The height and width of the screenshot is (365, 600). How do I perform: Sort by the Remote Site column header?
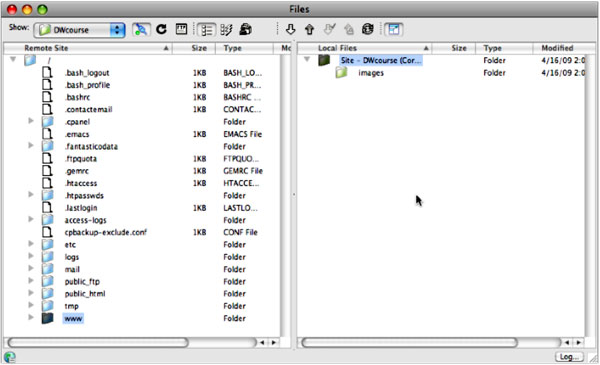click(x=88, y=48)
